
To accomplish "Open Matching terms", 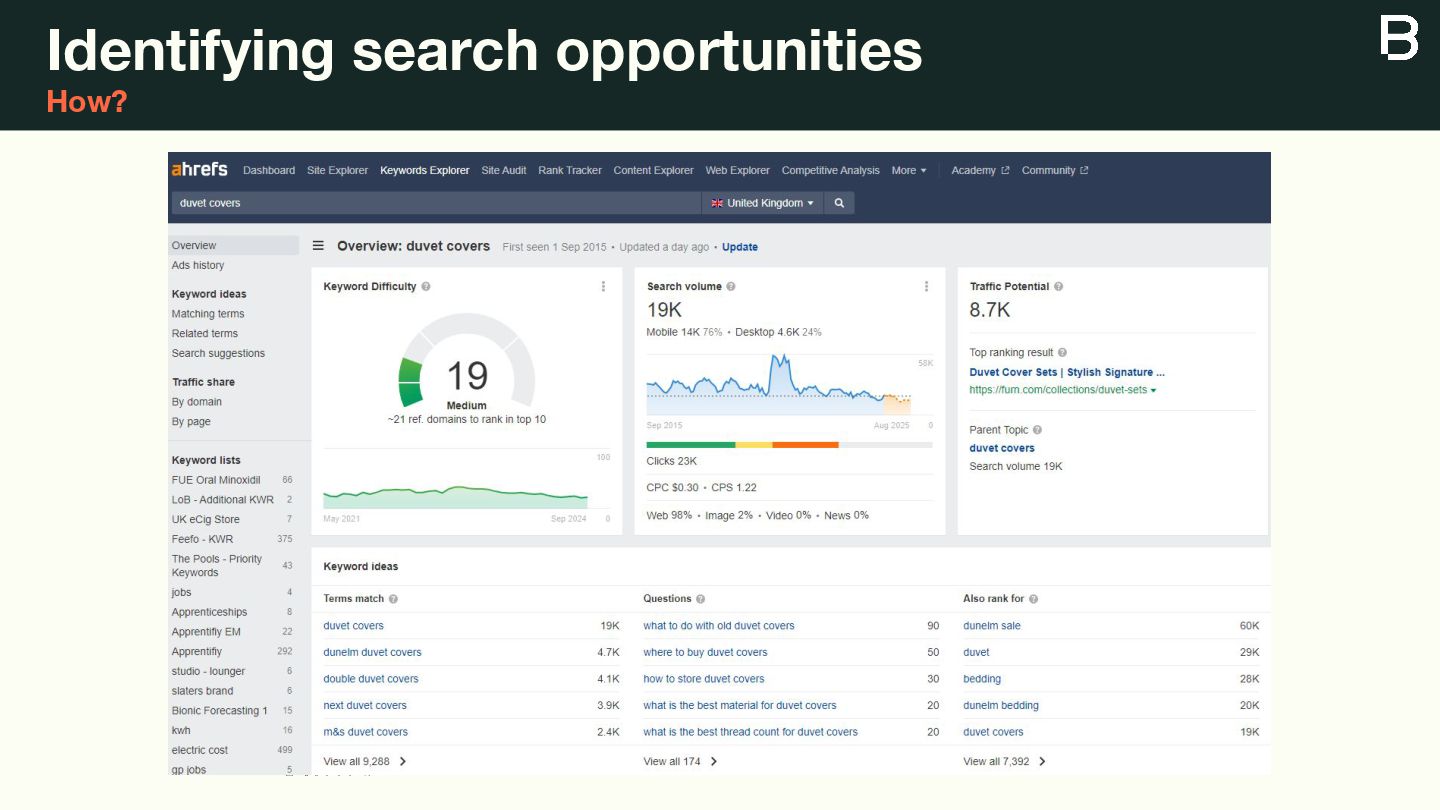I will [x=208, y=314].
